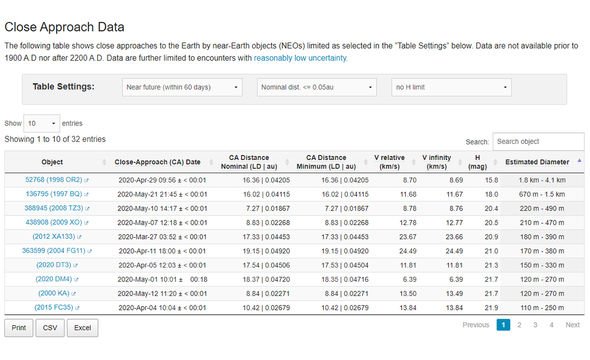
Task: Go to Next page of results
Action: point(572,325)
